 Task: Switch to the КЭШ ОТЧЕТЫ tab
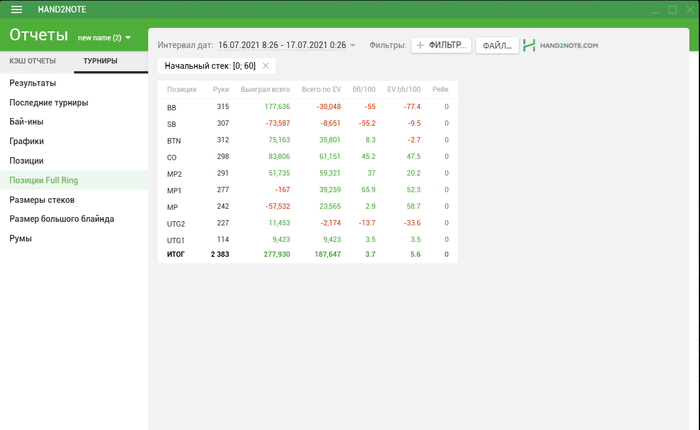(x=33, y=61)
